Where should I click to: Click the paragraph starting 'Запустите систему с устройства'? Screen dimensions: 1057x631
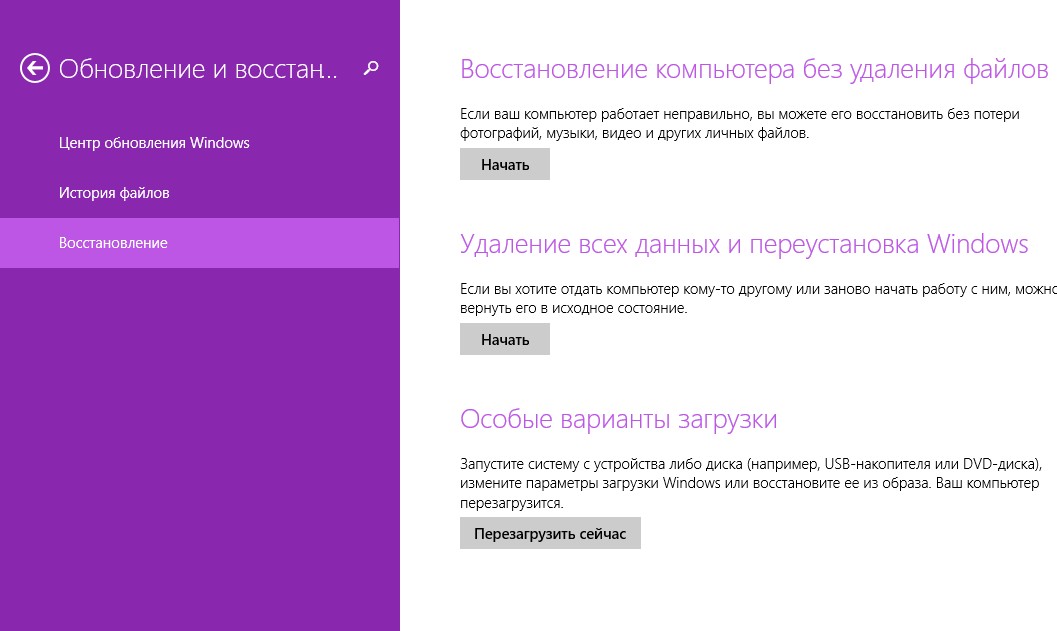click(751, 483)
